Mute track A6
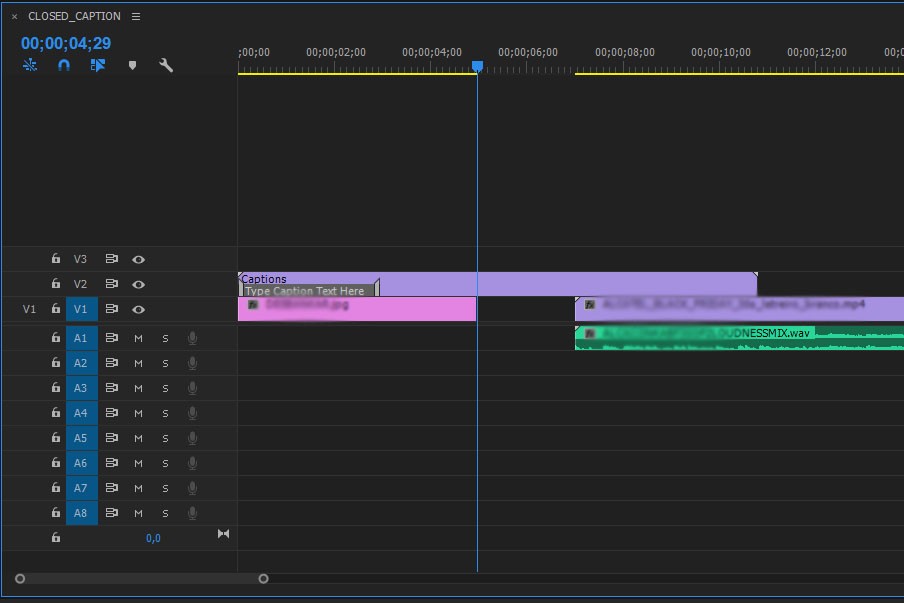This screenshot has height=603, width=904. pos(138,463)
